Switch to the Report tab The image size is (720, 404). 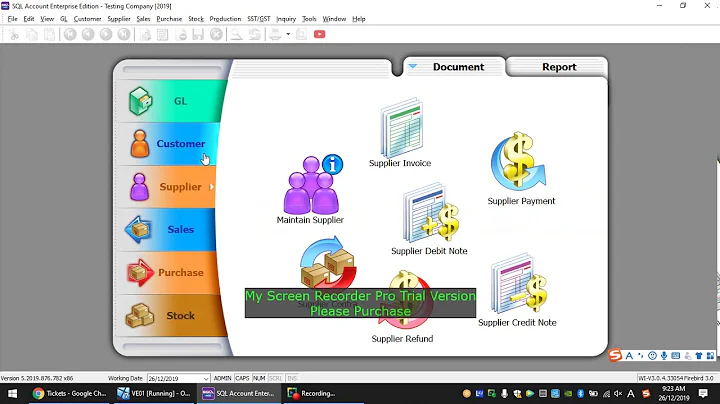tap(558, 67)
